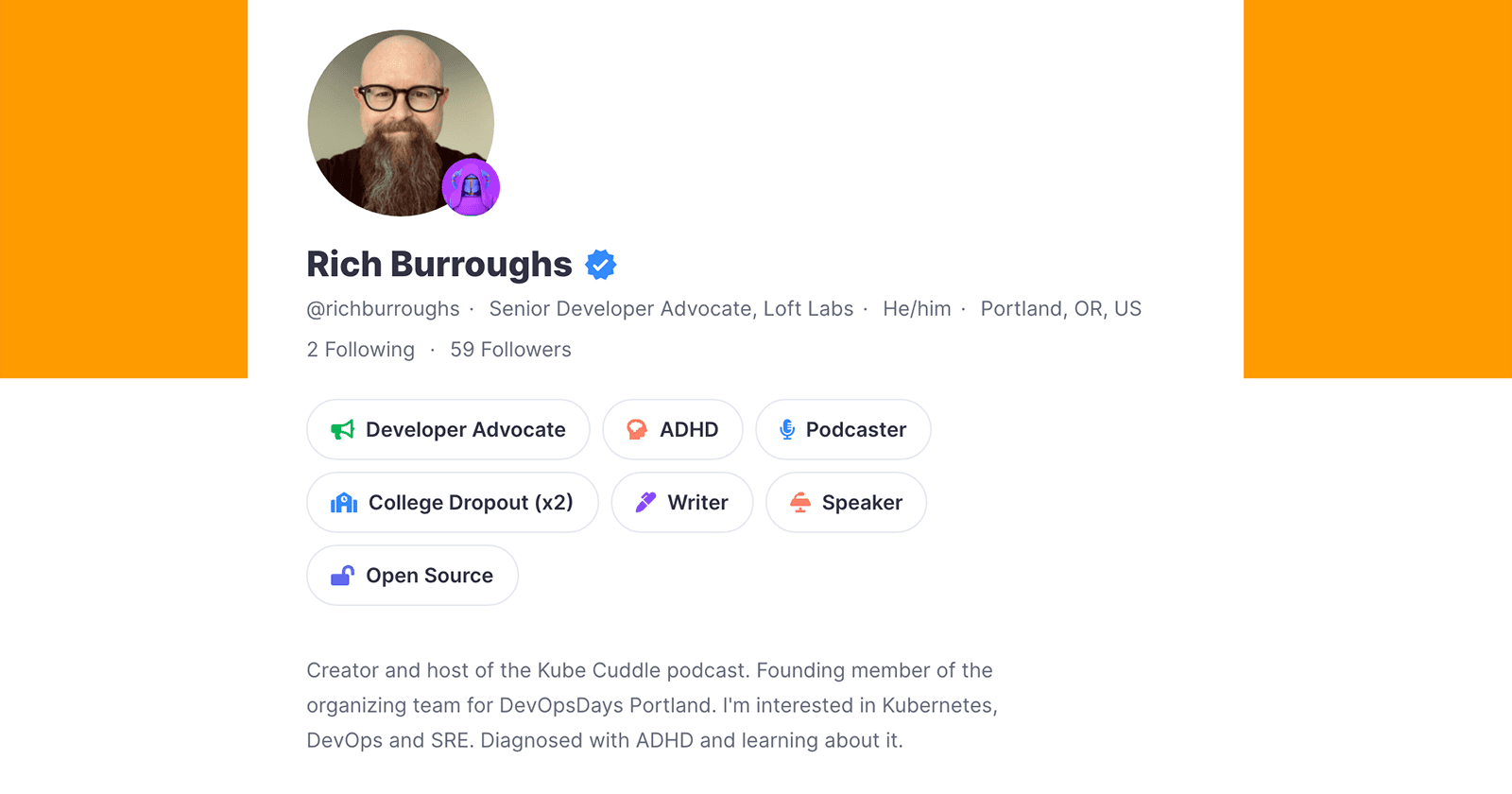Viewport: 1512px width, 794px height.
Task: Click the blue microphone Podcaster icon
Action: [785, 429]
